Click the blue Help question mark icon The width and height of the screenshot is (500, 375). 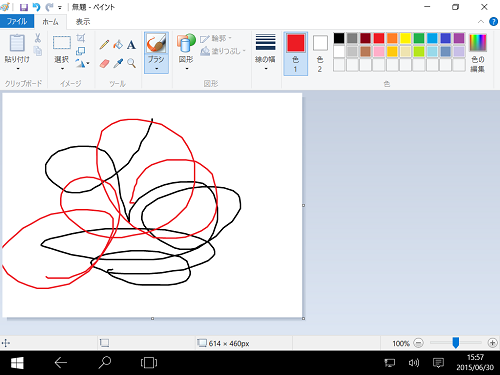coord(493,22)
